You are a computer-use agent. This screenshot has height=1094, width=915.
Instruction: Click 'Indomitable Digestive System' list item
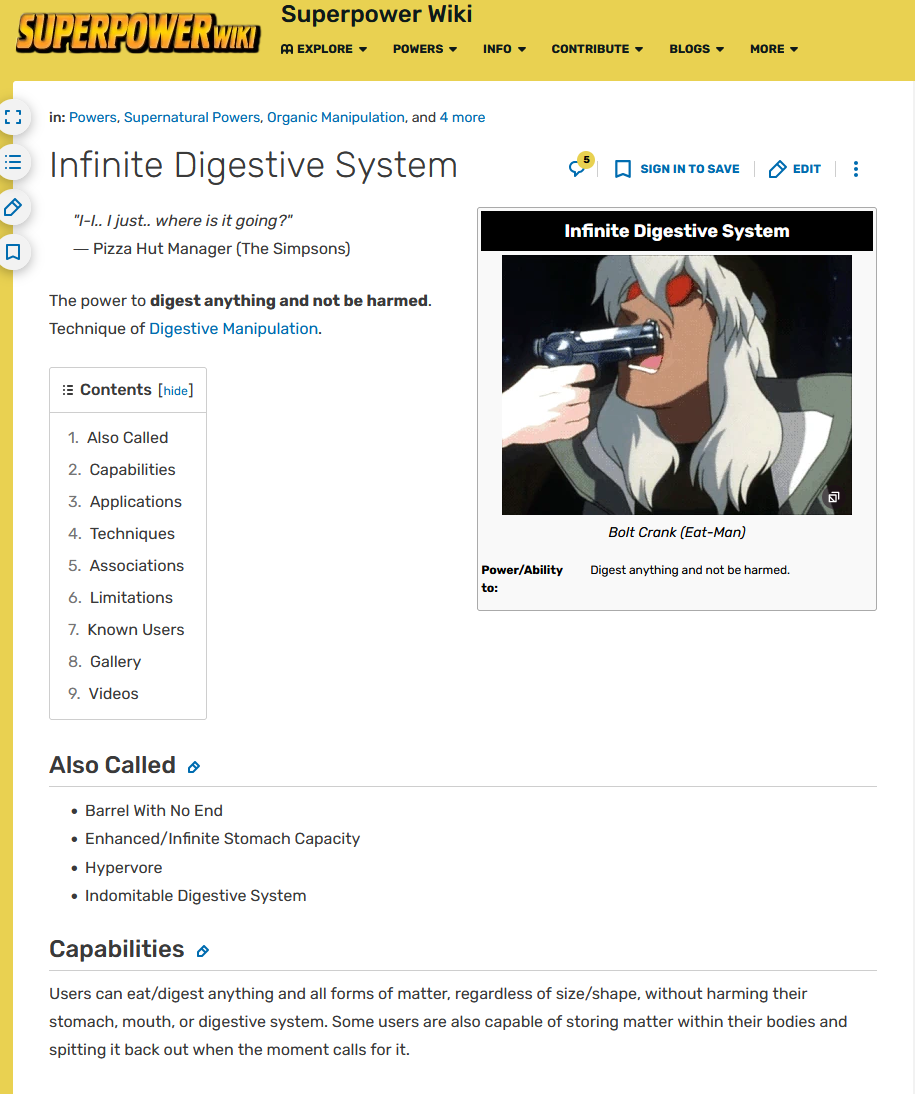195,896
